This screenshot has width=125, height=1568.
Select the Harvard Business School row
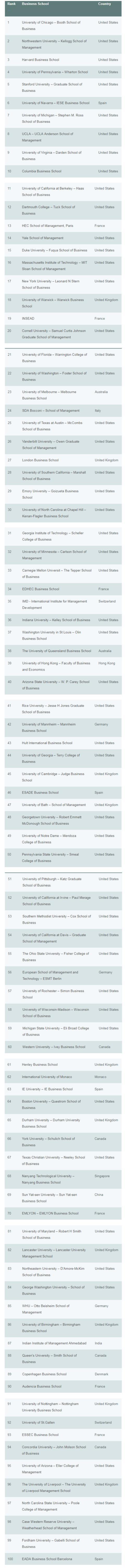coord(62,60)
